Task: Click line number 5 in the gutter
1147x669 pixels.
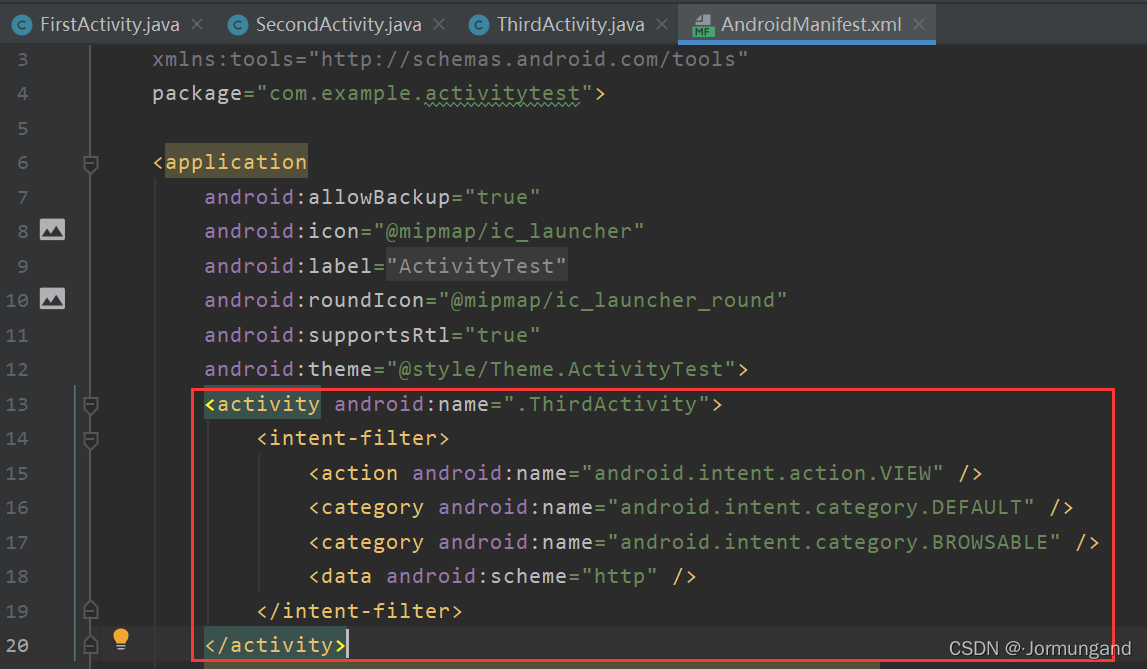Action: (23, 129)
